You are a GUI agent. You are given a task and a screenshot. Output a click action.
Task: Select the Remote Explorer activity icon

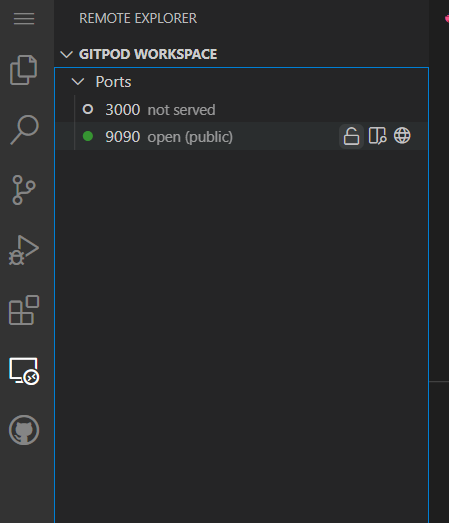click(24, 371)
